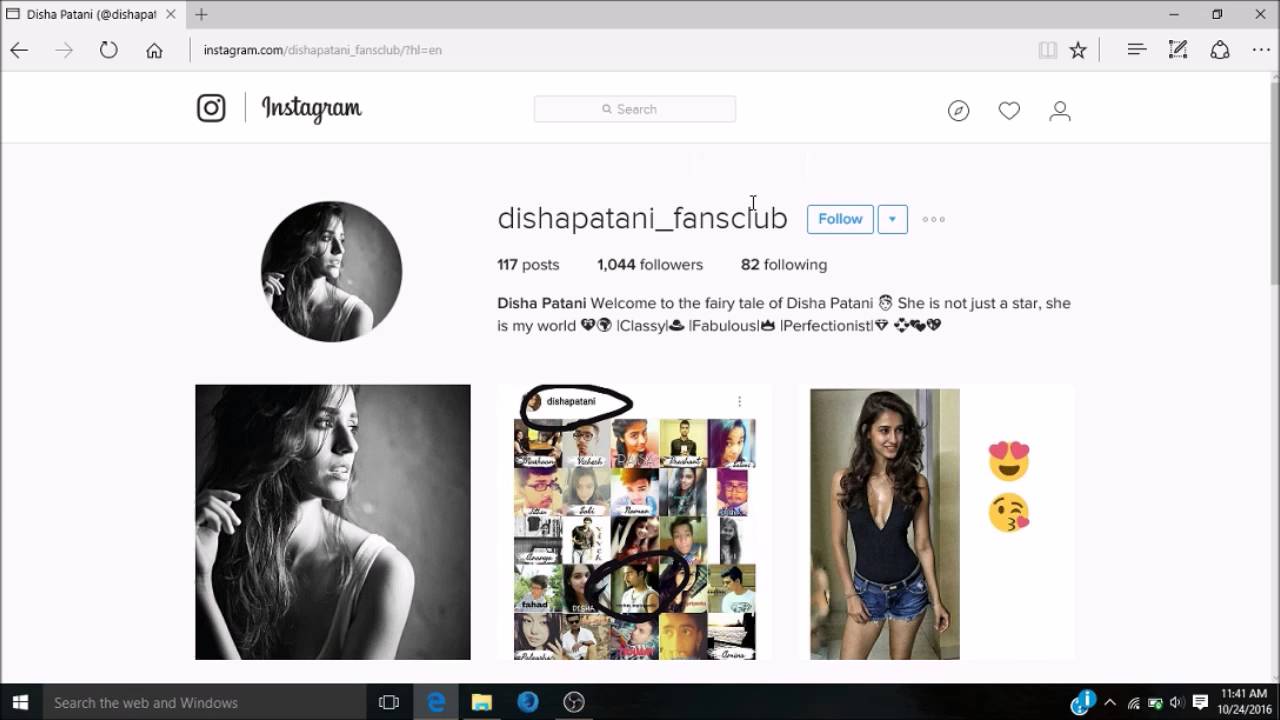Screen dimensions: 1280x720
Task: Follow dishapatani_fansclub
Action: coord(840,219)
